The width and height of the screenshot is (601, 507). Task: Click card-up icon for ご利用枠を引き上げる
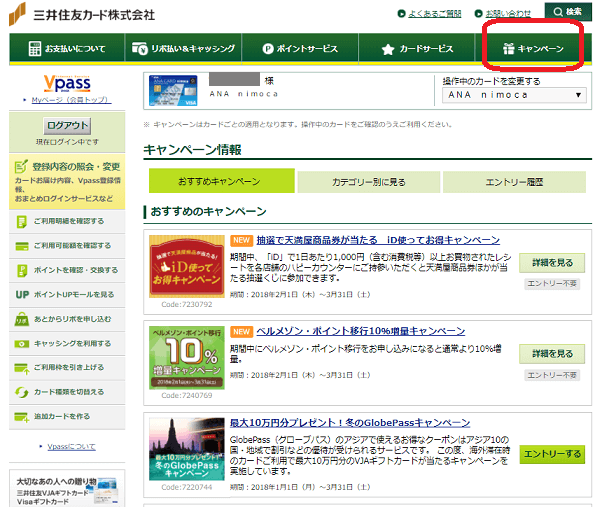tap(22, 368)
